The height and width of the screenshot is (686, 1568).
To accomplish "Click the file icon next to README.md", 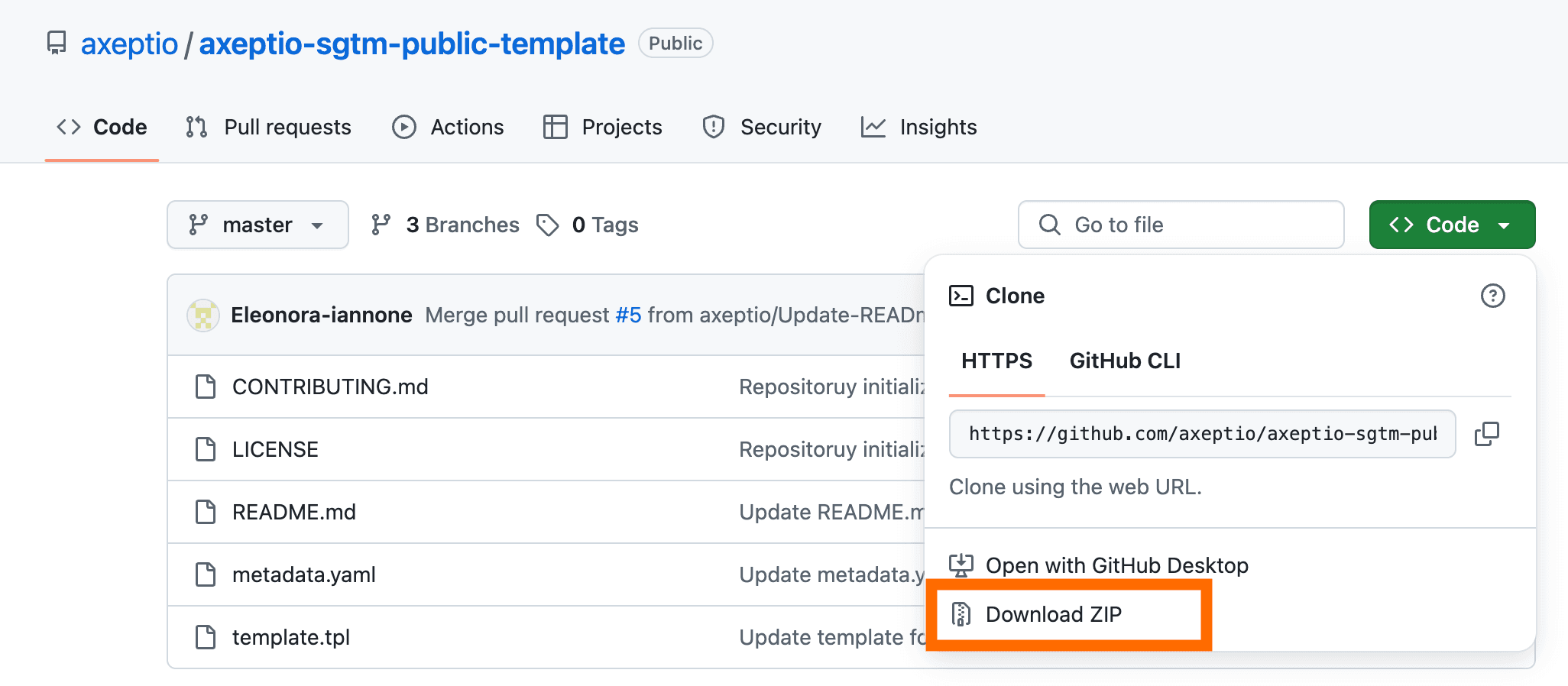I will click(206, 512).
